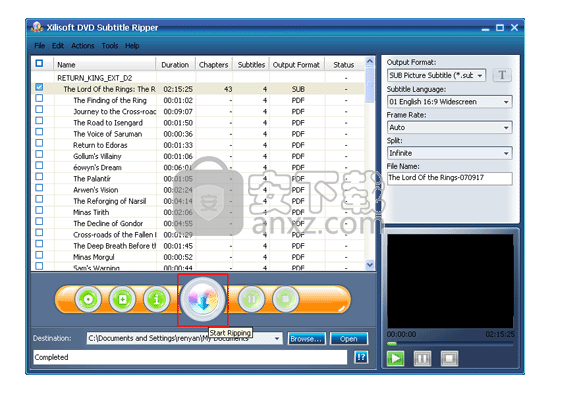The image size is (562, 396).
Task: Select éowyn's Dream row
Action: tap(198, 167)
